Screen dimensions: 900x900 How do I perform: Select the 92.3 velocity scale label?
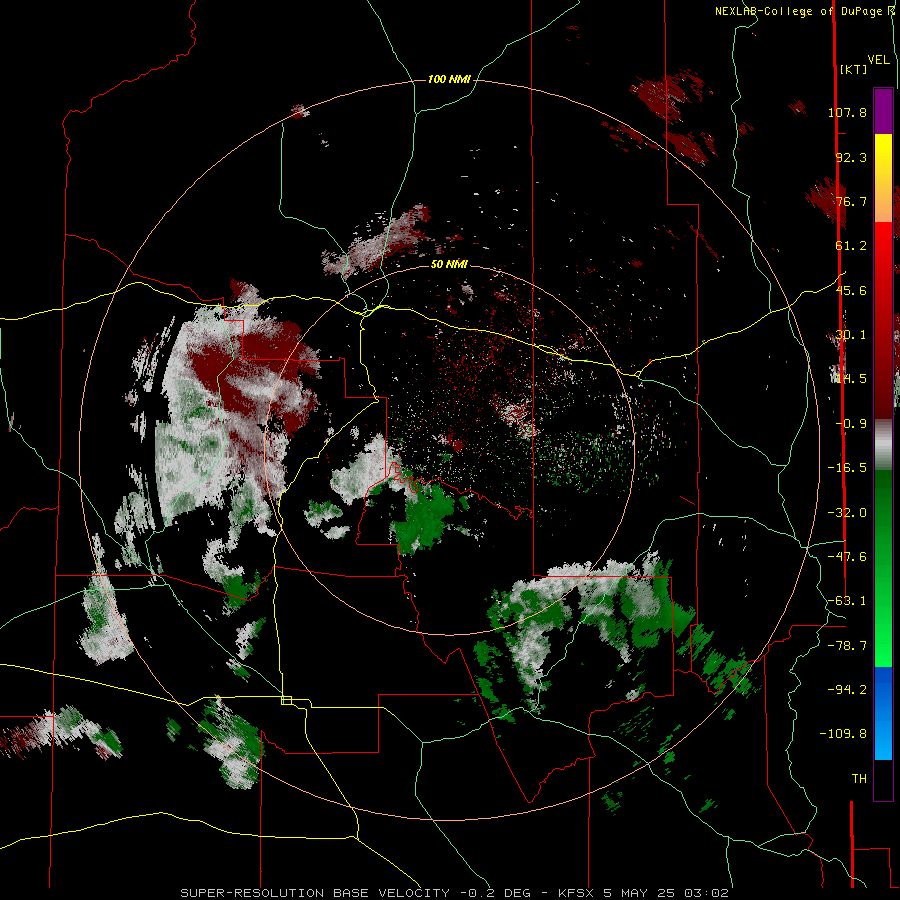click(x=851, y=157)
